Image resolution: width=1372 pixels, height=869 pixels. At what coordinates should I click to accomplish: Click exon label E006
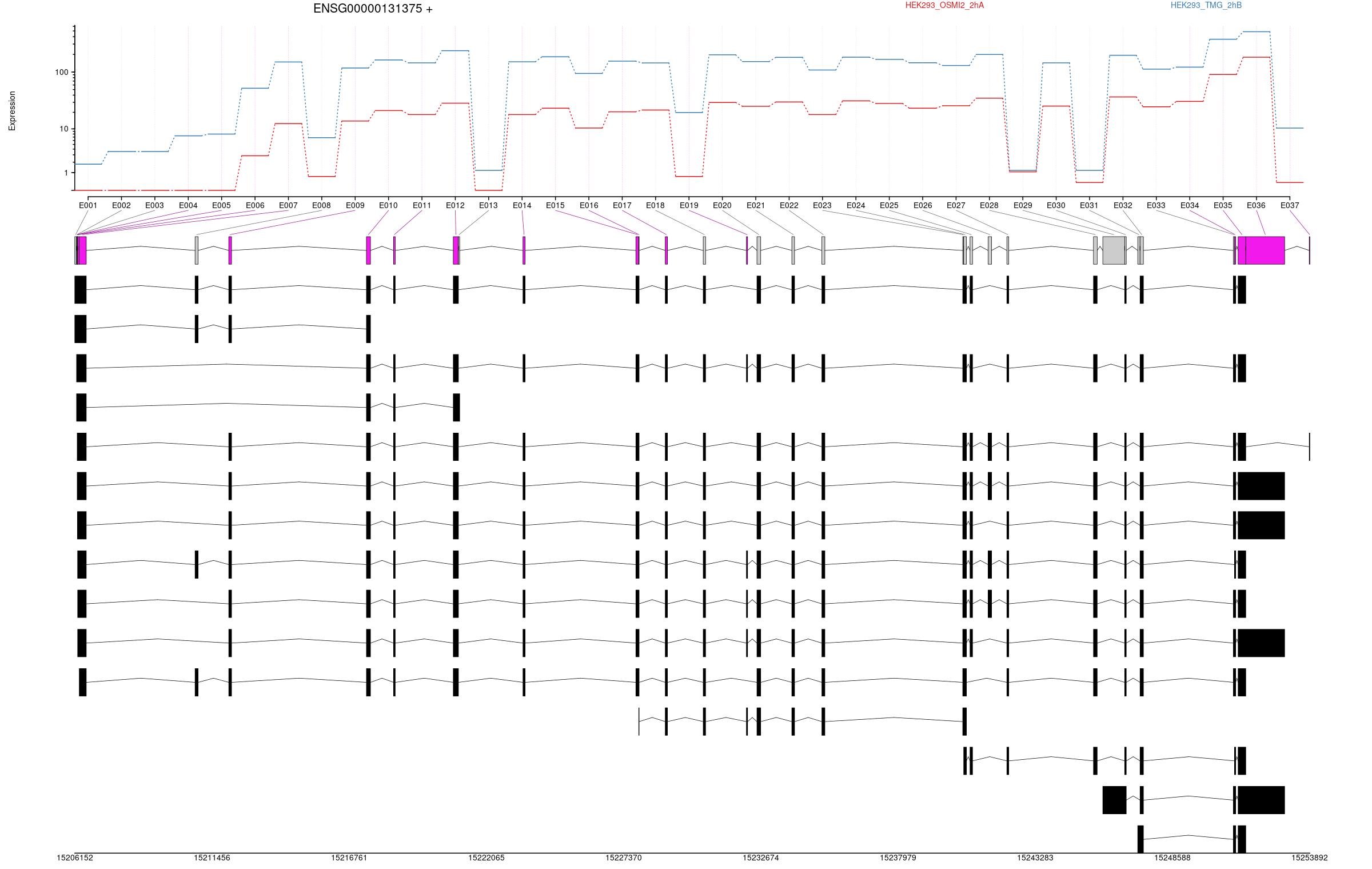tap(255, 205)
